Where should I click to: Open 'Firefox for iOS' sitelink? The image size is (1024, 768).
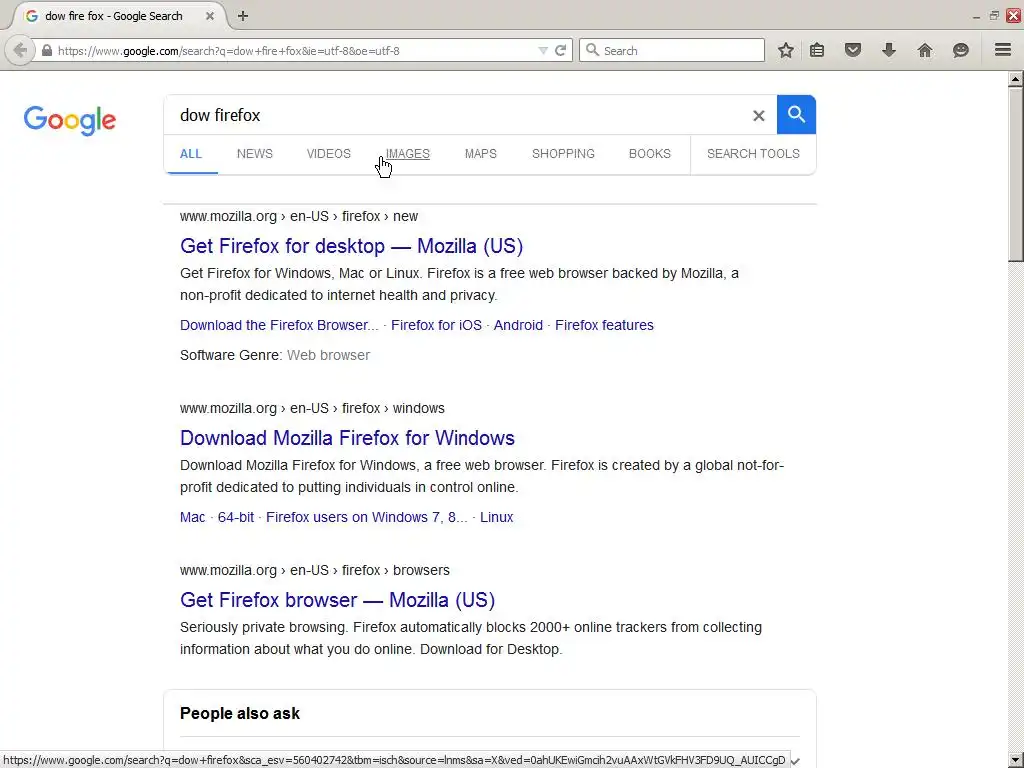click(x=436, y=325)
